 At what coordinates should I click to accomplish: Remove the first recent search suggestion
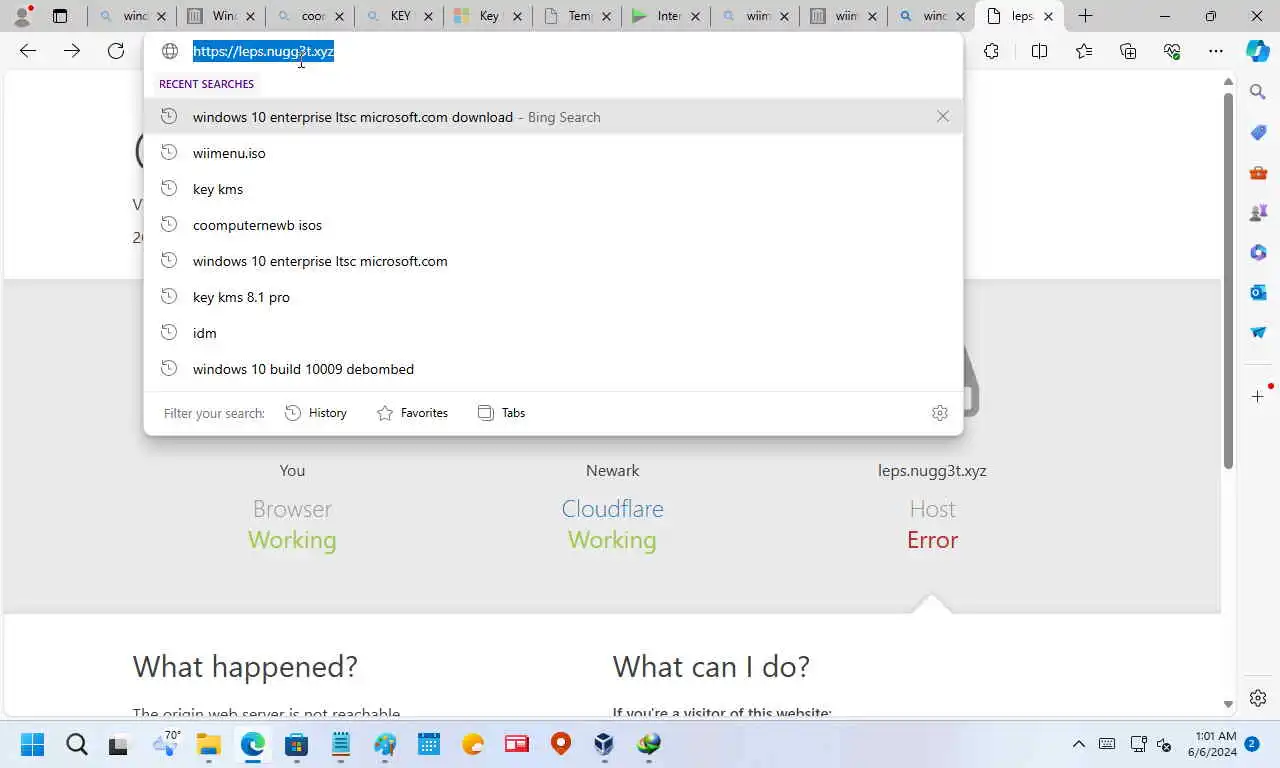pos(942,117)
